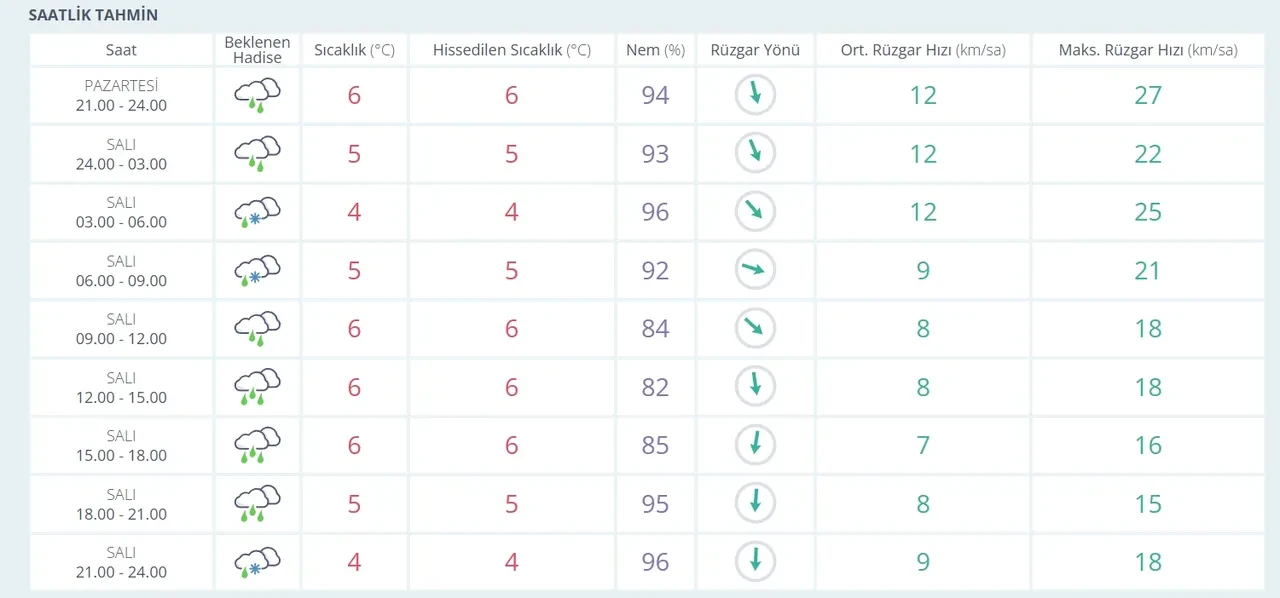
Task: Click the Maks. Rüzgar Hızı column header
Action: [1148, 50]
